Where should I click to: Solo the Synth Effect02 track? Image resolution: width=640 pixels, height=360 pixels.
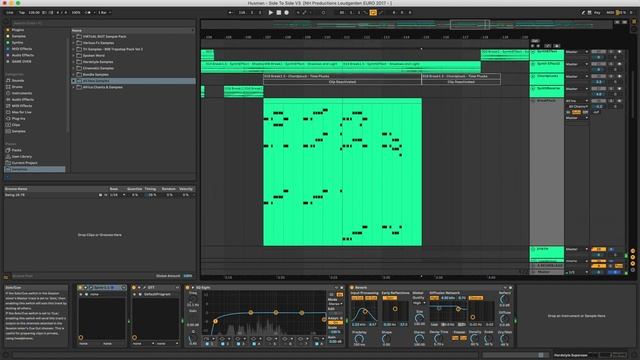[611, 64]
